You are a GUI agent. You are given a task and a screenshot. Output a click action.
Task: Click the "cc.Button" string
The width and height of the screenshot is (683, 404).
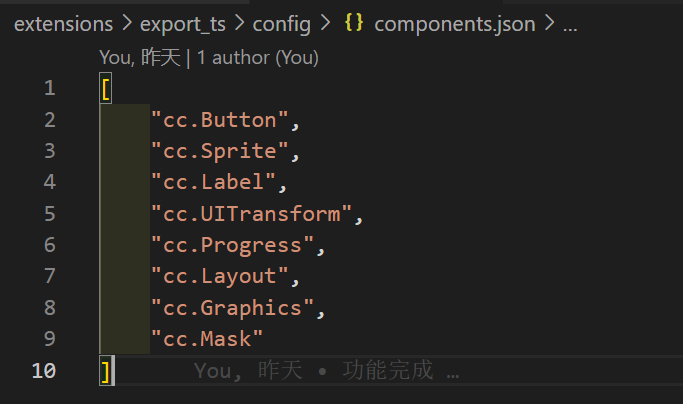tap(219, 121)
